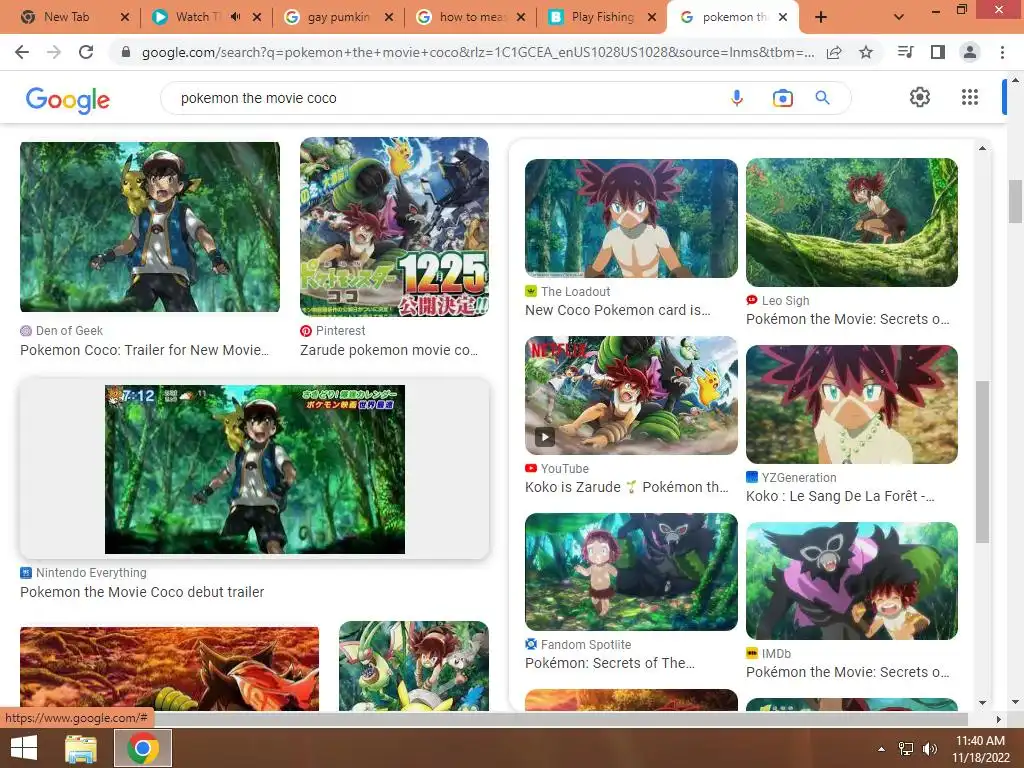
Task: Click Chrome icon in the taskbar
Action: point(143,748)
